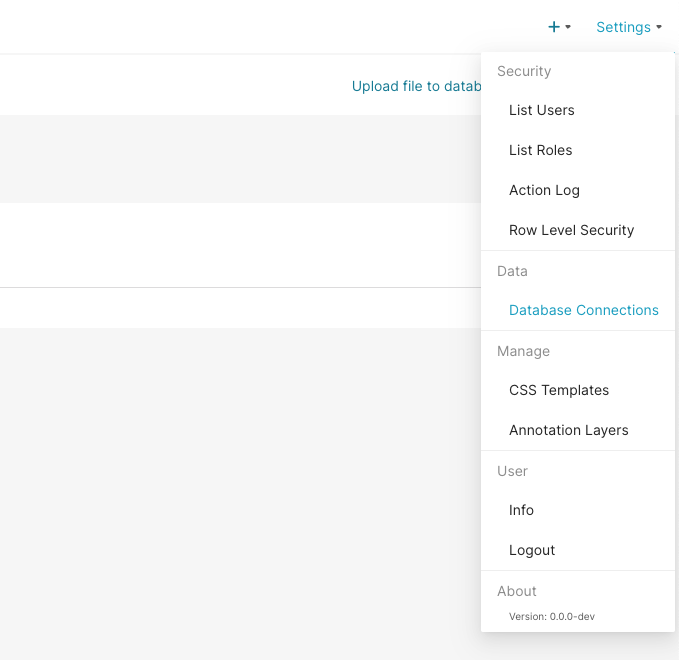This screenshot has width=679, height=660.
Task: Click the Settings caret arrow
Action: [x=659, y=27]
